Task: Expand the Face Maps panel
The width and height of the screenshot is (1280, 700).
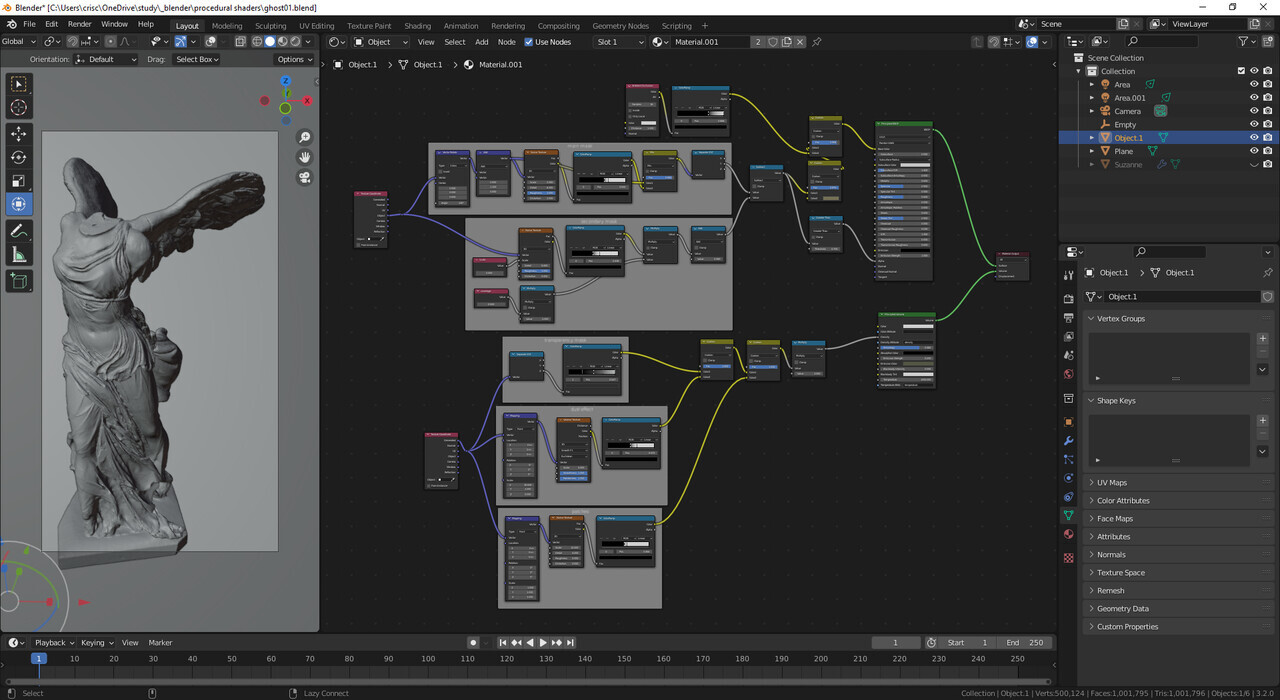Action: click(x=1180, y=518)
